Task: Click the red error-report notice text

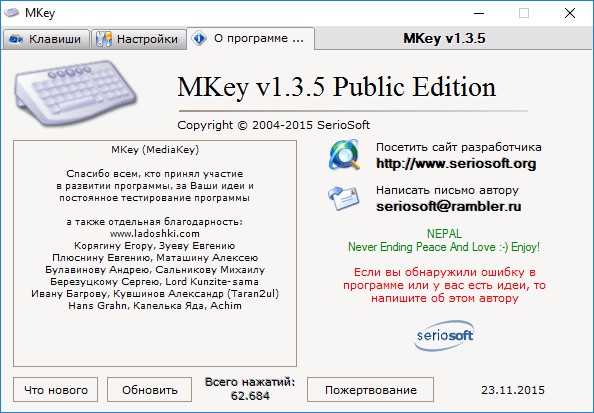Action: pyautogui.click(x=444, y=285)
